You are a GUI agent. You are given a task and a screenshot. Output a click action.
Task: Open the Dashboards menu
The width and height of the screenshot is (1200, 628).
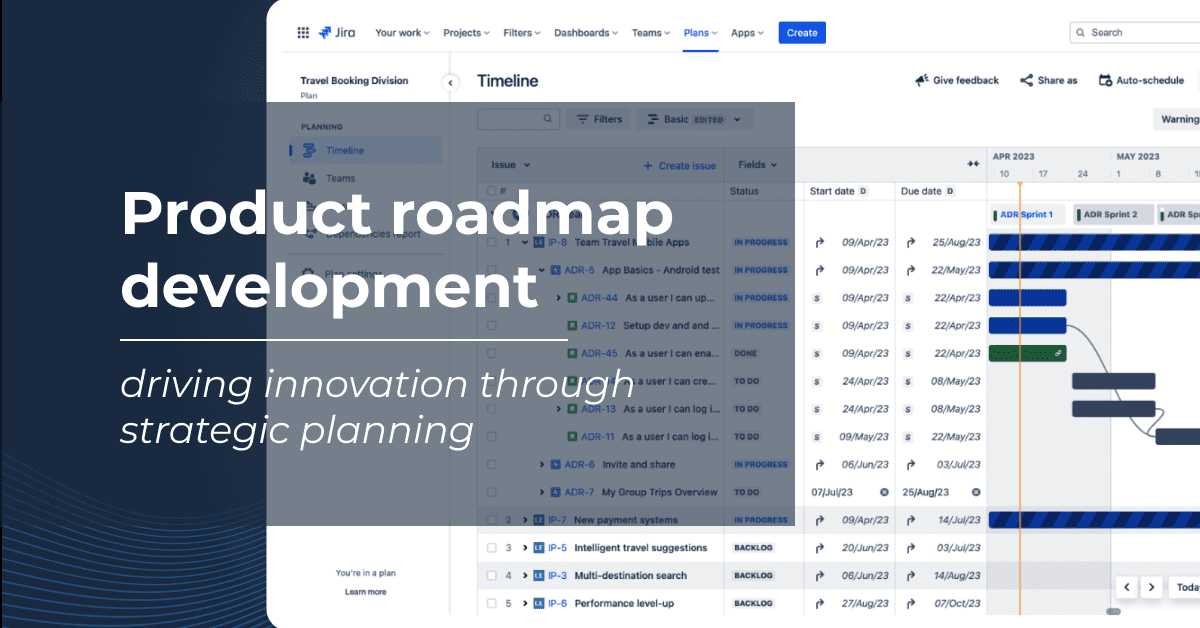pos(586,32)
